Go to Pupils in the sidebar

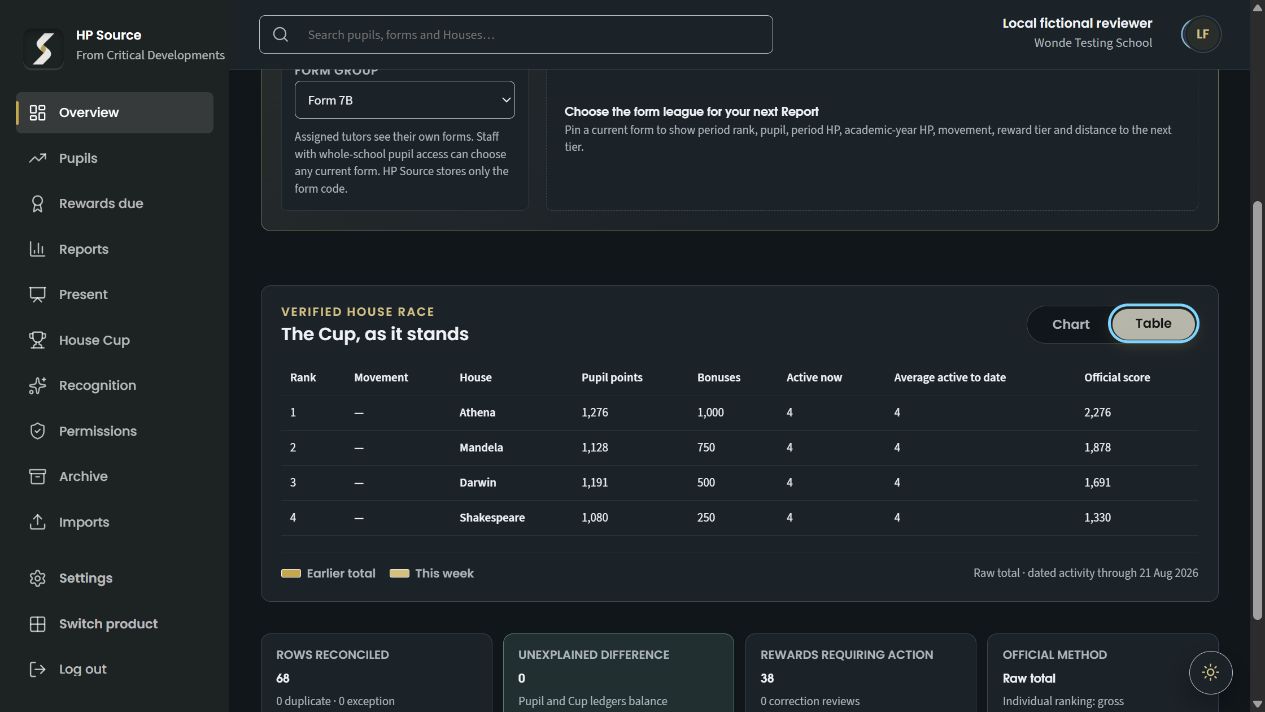tap(78, 158)
